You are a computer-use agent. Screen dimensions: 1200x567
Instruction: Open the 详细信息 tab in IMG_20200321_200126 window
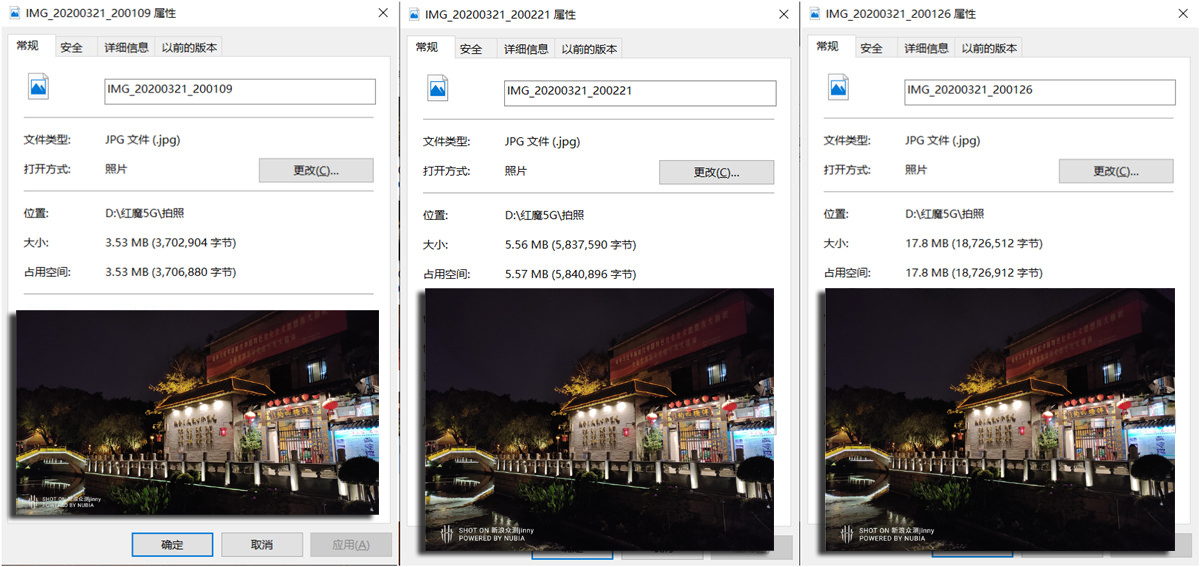pyautogui.click(x=925, y=48)
